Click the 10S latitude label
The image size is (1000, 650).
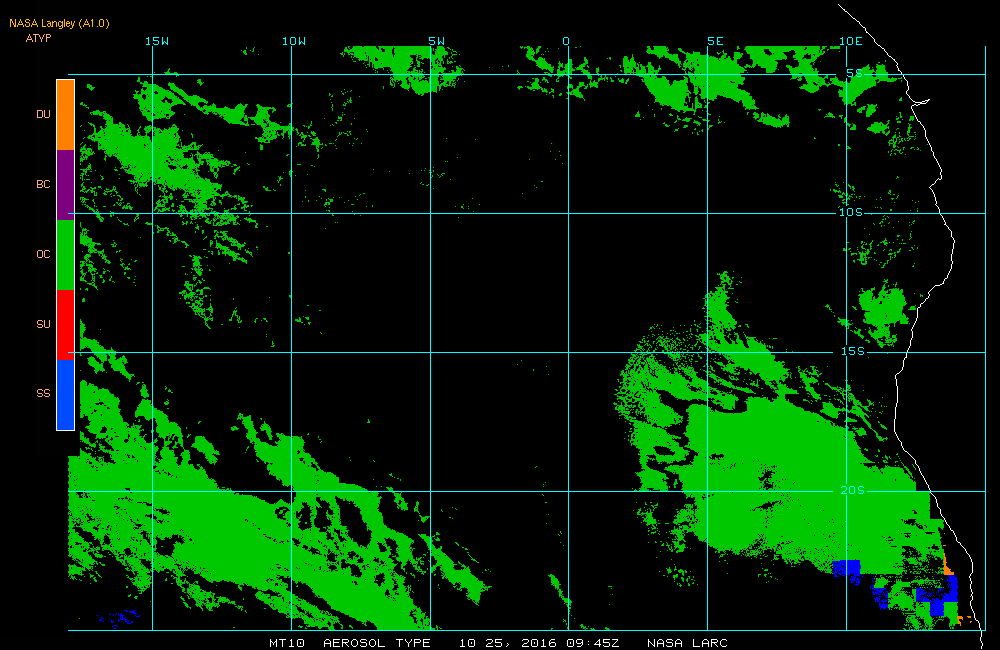point(851,212)
